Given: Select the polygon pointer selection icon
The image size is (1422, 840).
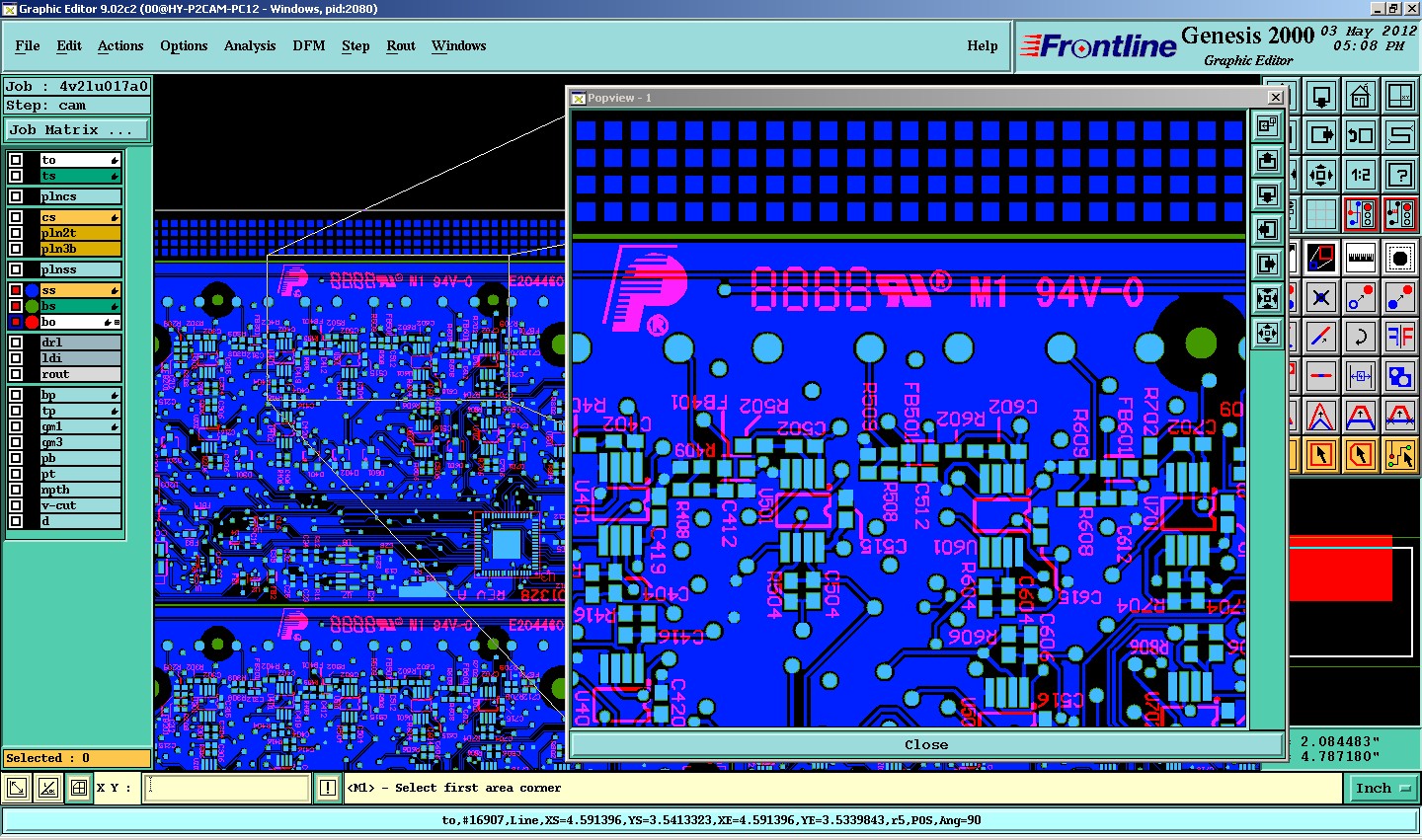Looking at the screenshot, I should tap(1361, 454).
